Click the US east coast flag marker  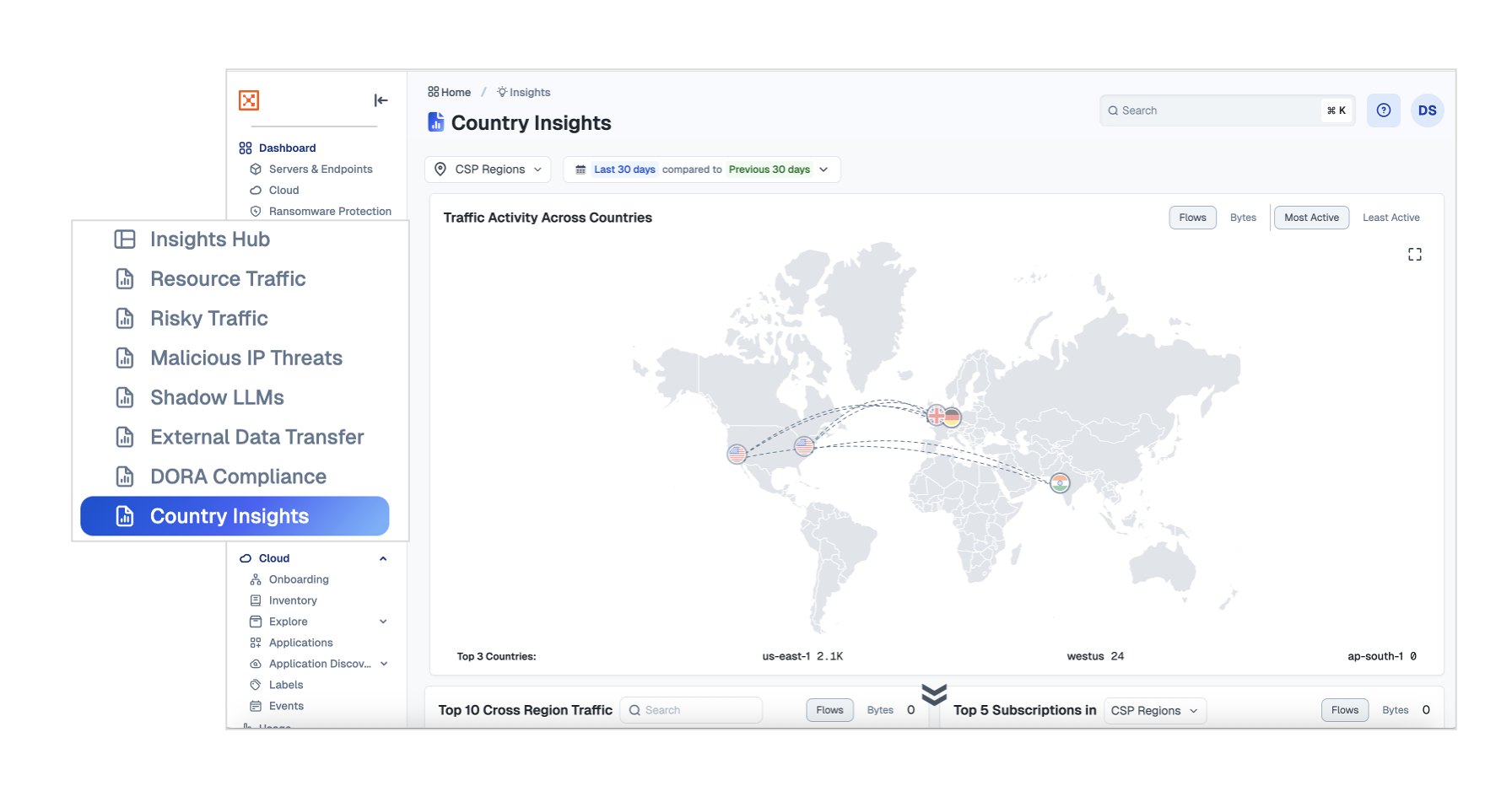[x=805, y=446]
